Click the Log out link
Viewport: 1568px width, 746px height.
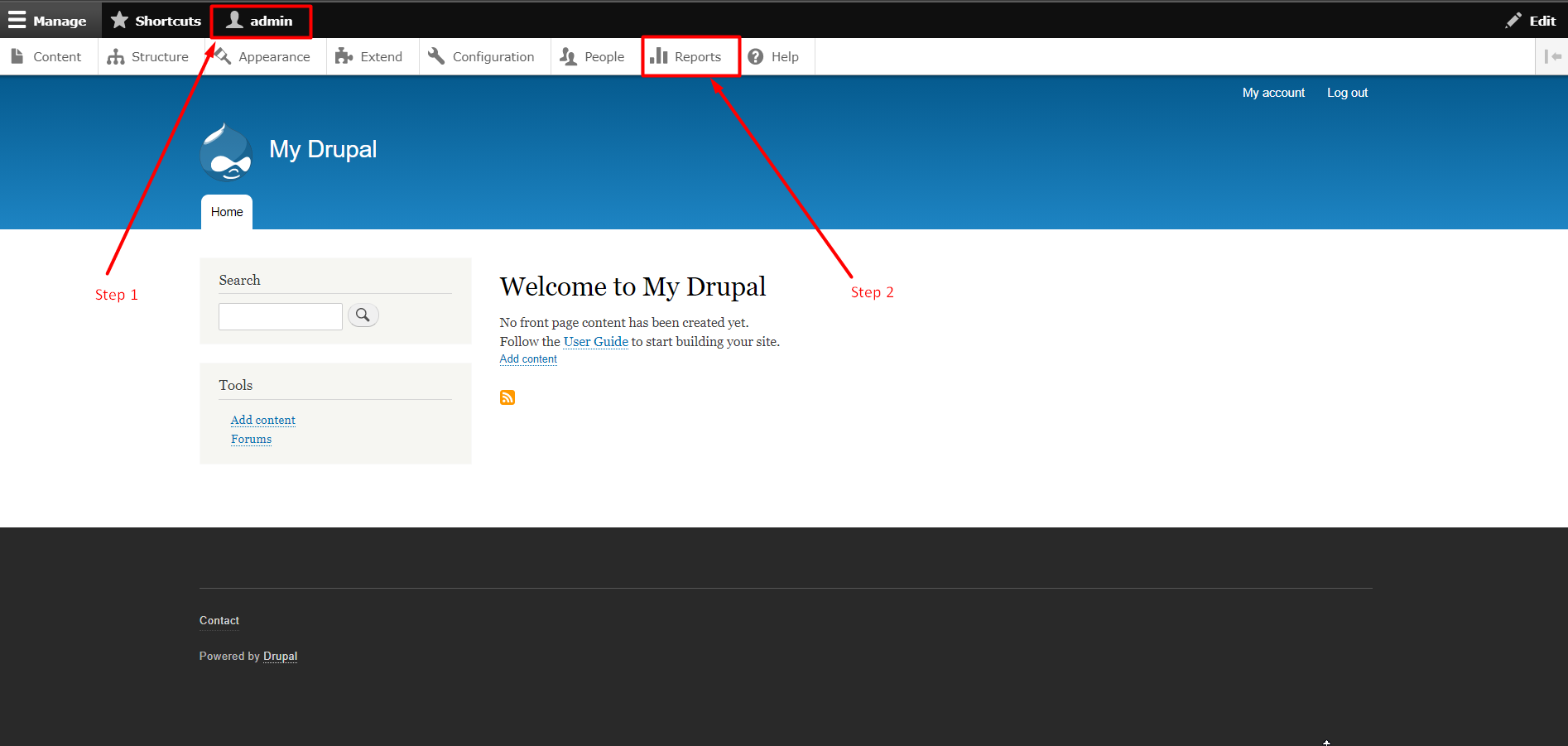[x=1347, y=93]
